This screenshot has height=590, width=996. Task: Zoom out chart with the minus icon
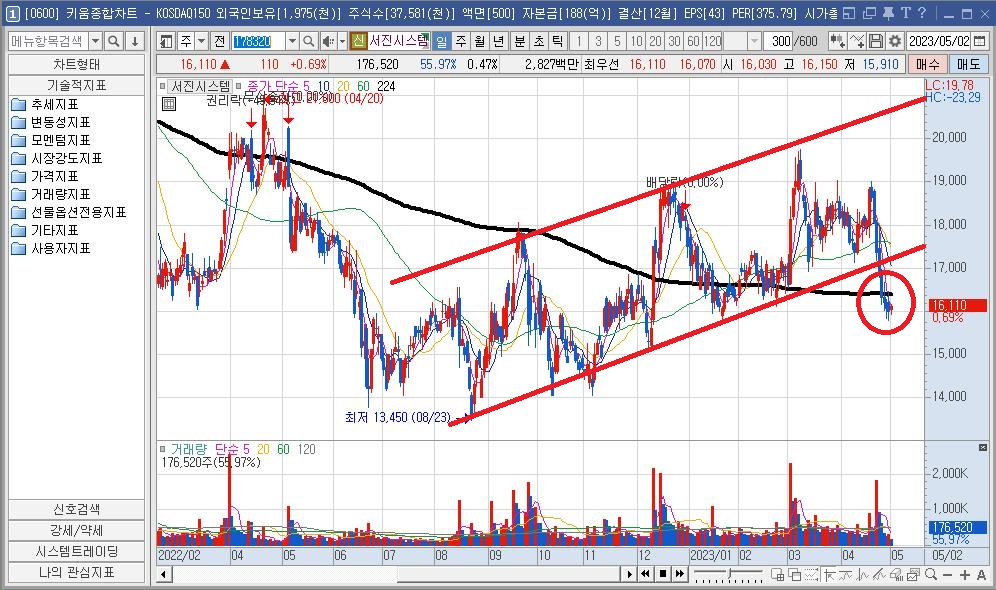948,575
